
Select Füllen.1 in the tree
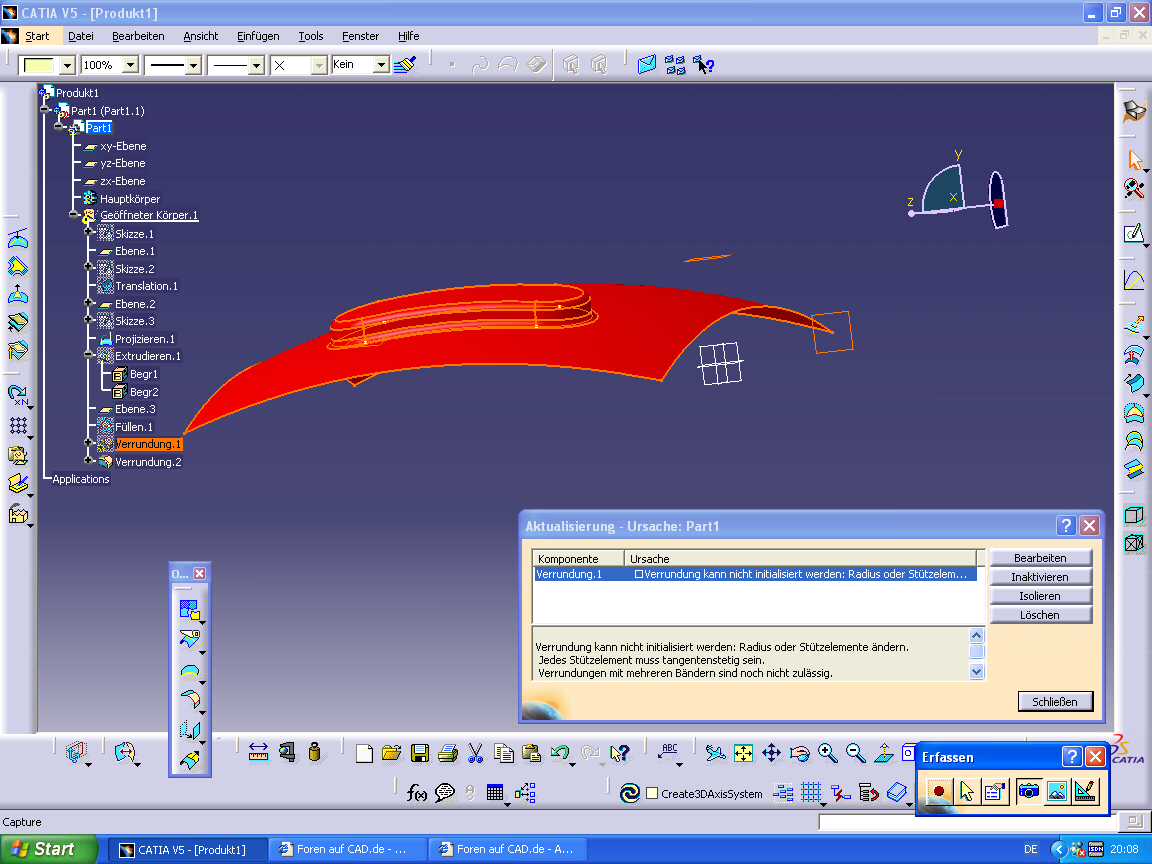tap(134, 427)
